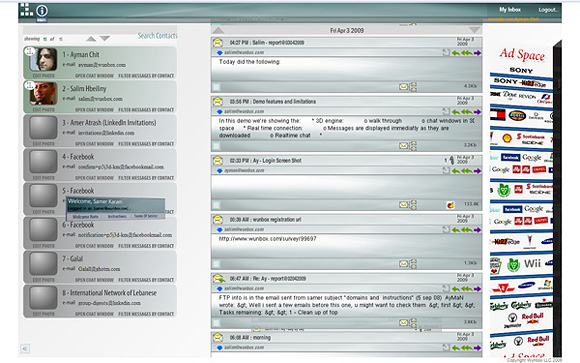Tick checkbox of Re: Ay report message
The height and width of the screenshot is (363, 580).
(x=217, y=323)
